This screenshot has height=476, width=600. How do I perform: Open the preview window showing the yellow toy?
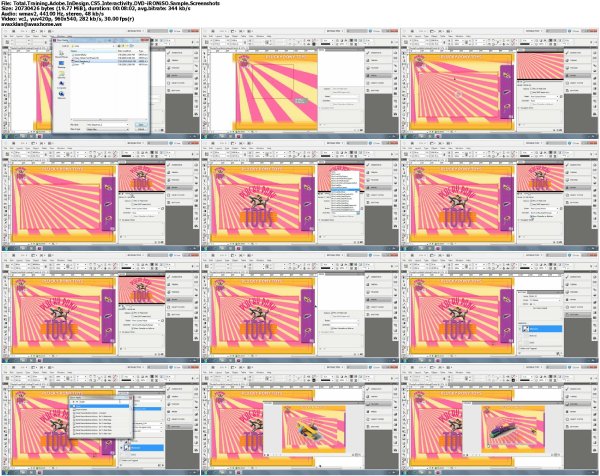point(313,430)
